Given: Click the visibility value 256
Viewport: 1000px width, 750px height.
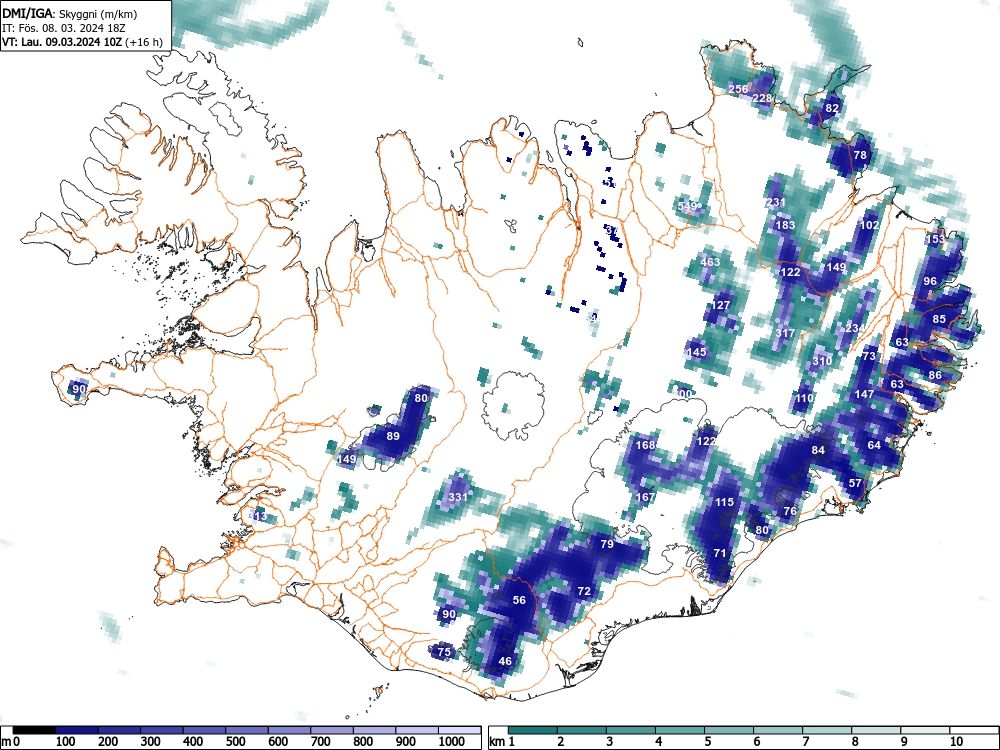Looking at the screenshot, I should 738,89.
